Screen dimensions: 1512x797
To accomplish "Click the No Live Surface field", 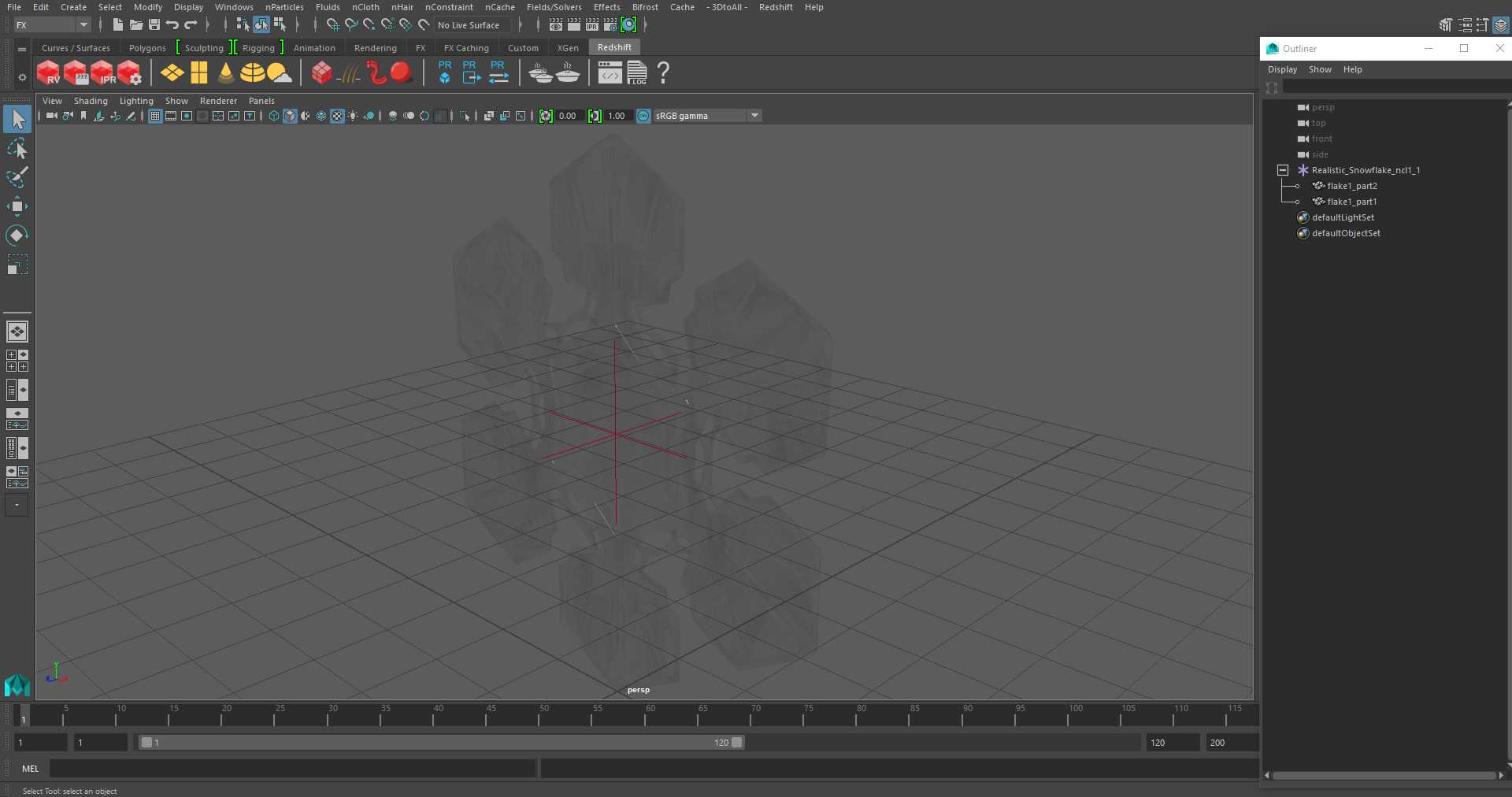I will pyautogui.click(x=473, y=25).
